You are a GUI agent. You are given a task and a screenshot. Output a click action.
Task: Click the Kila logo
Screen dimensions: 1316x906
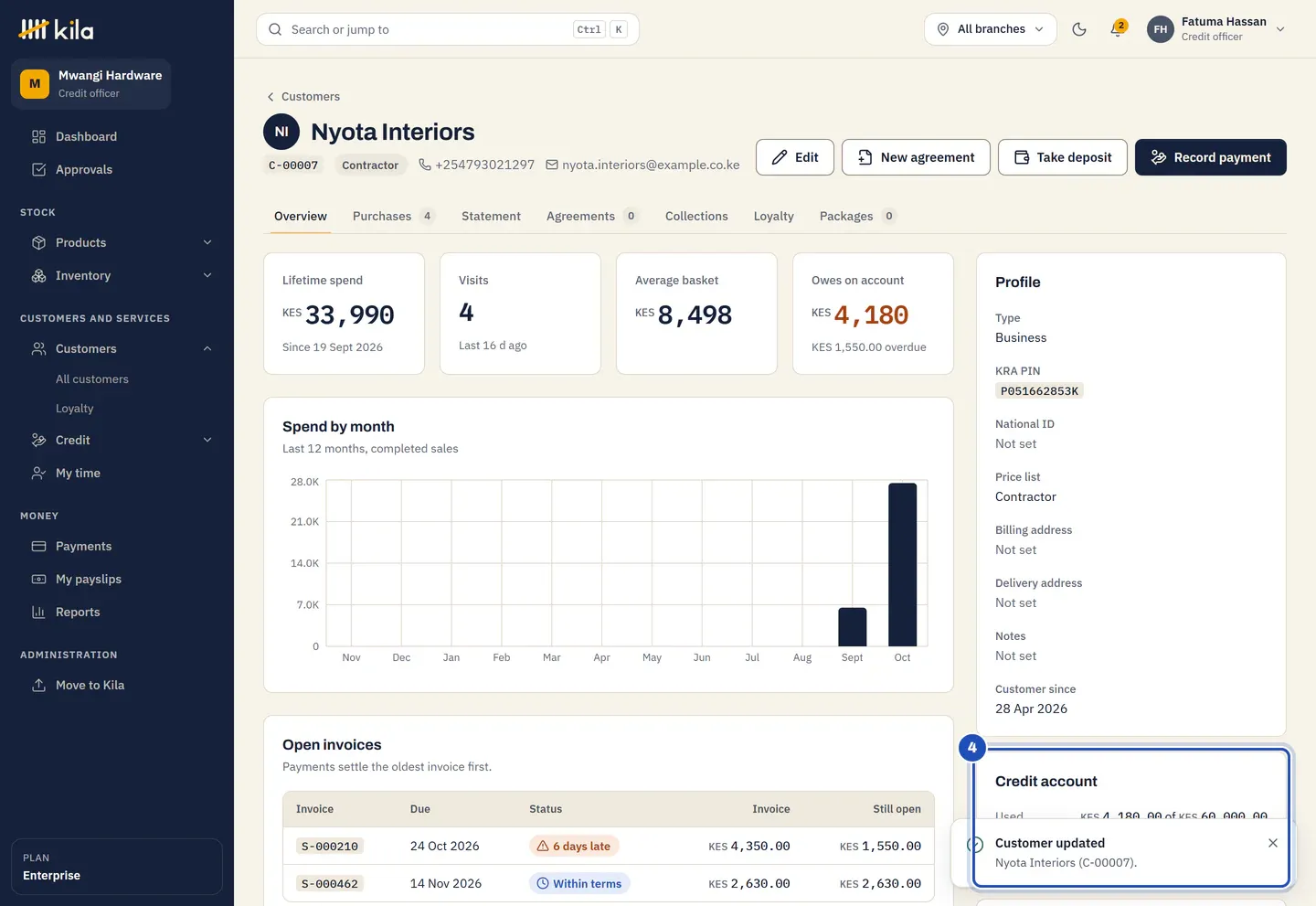57,29
